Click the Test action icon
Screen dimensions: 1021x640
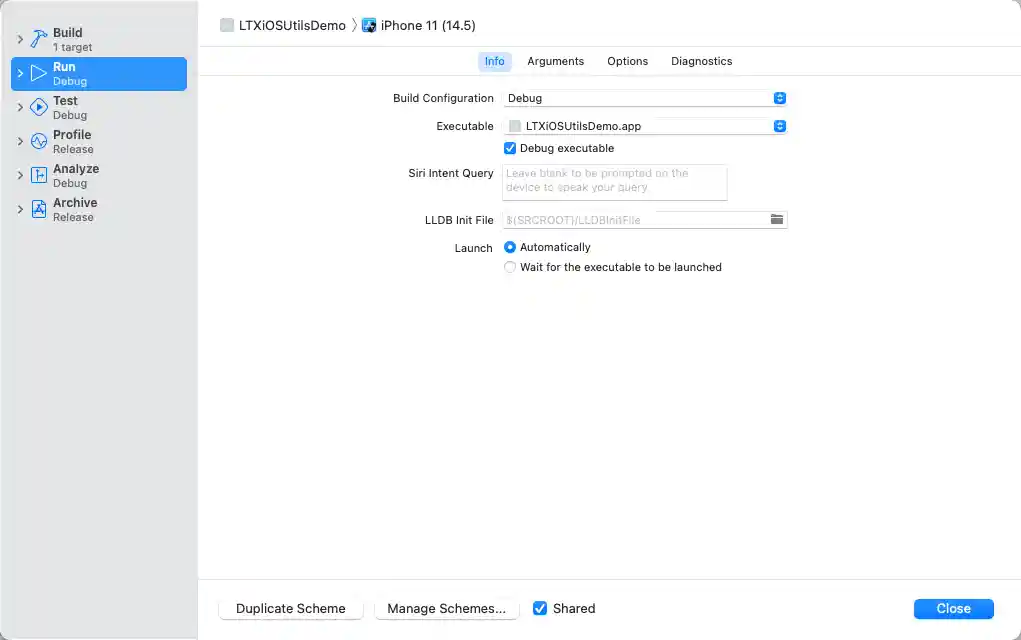[39, 107]
